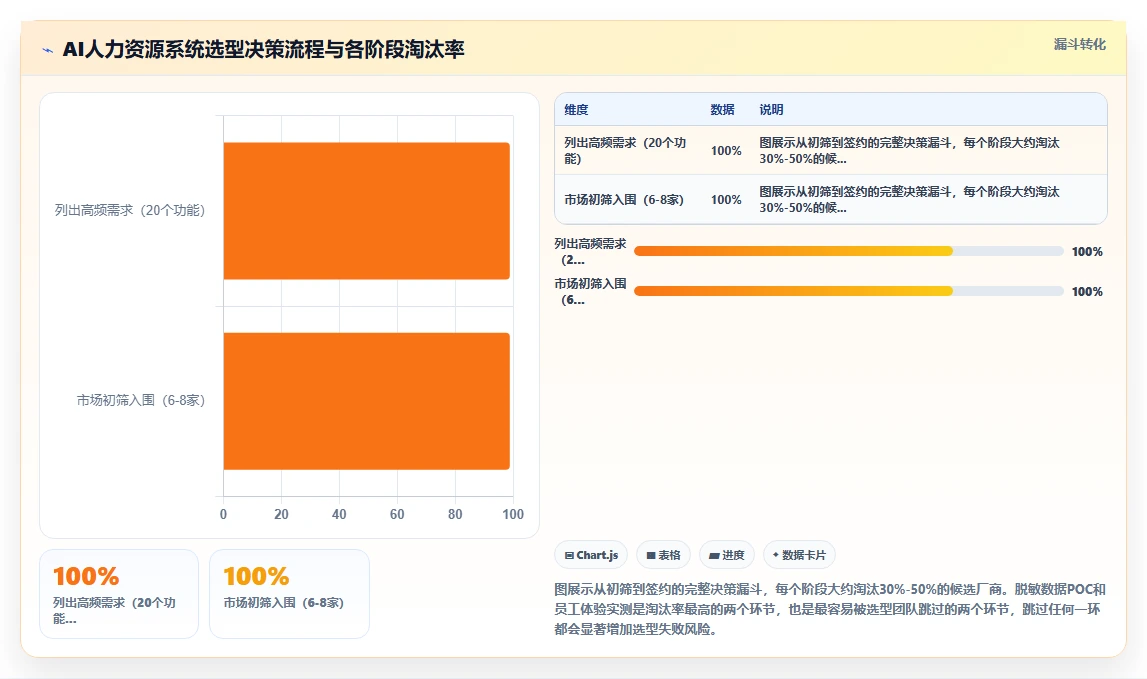This screenshot has width=1147, height=679.
Task: Open the 100% 列出高频需求 data card
Action: pos(119,594)
